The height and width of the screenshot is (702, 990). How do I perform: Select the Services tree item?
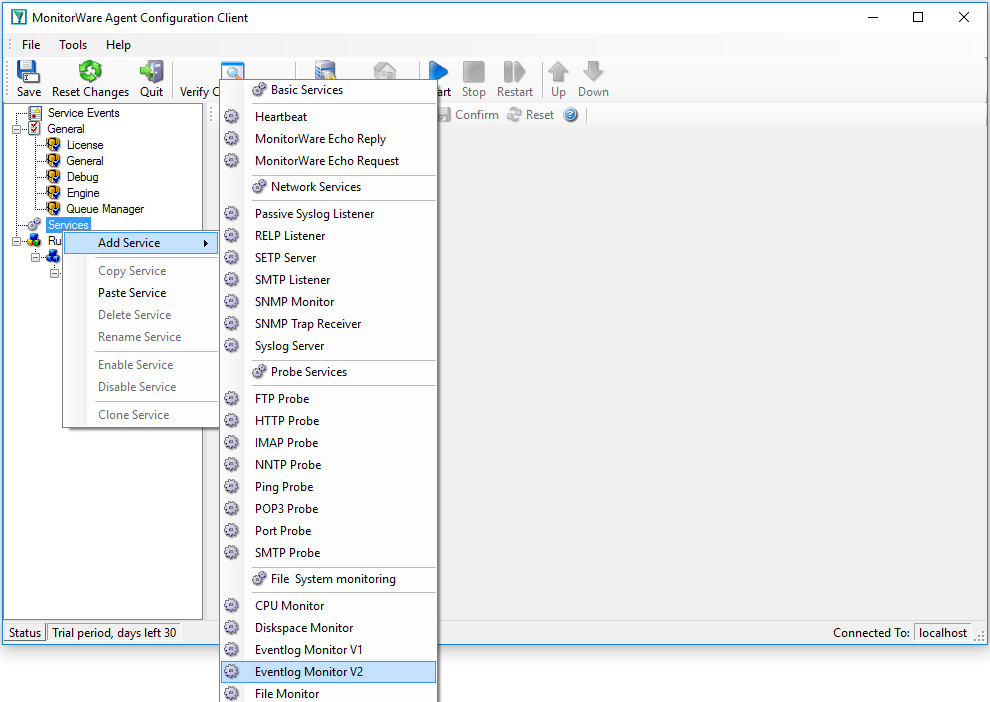click(x=68, y=225)
